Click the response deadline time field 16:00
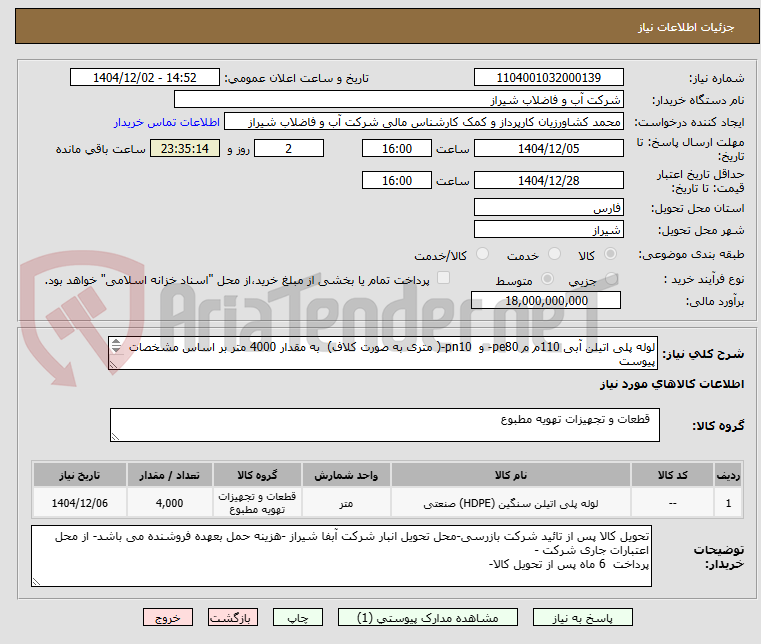This screenshot has height=644, width=761. pos(397,149)
